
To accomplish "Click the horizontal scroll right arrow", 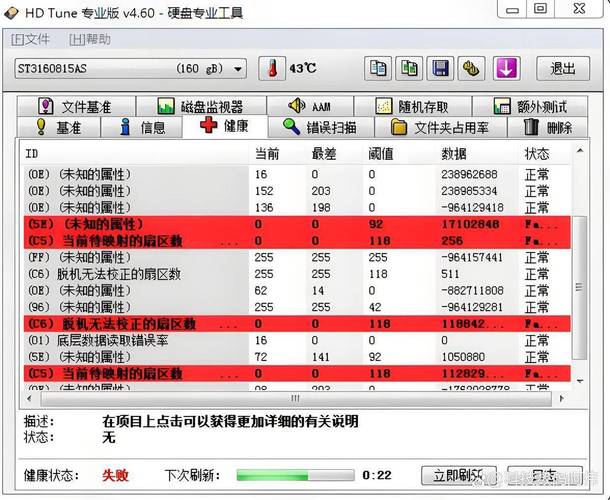I will [561, 398].
